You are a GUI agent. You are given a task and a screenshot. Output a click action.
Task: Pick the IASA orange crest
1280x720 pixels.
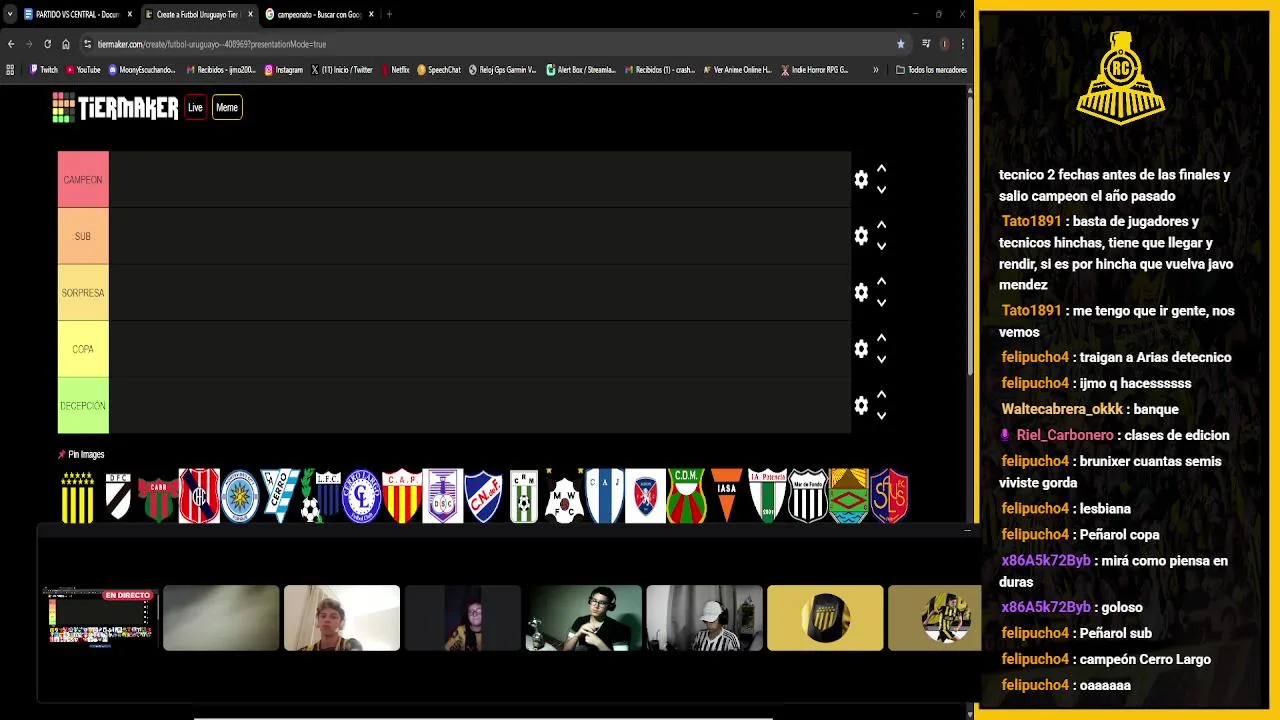pos(727,496)
